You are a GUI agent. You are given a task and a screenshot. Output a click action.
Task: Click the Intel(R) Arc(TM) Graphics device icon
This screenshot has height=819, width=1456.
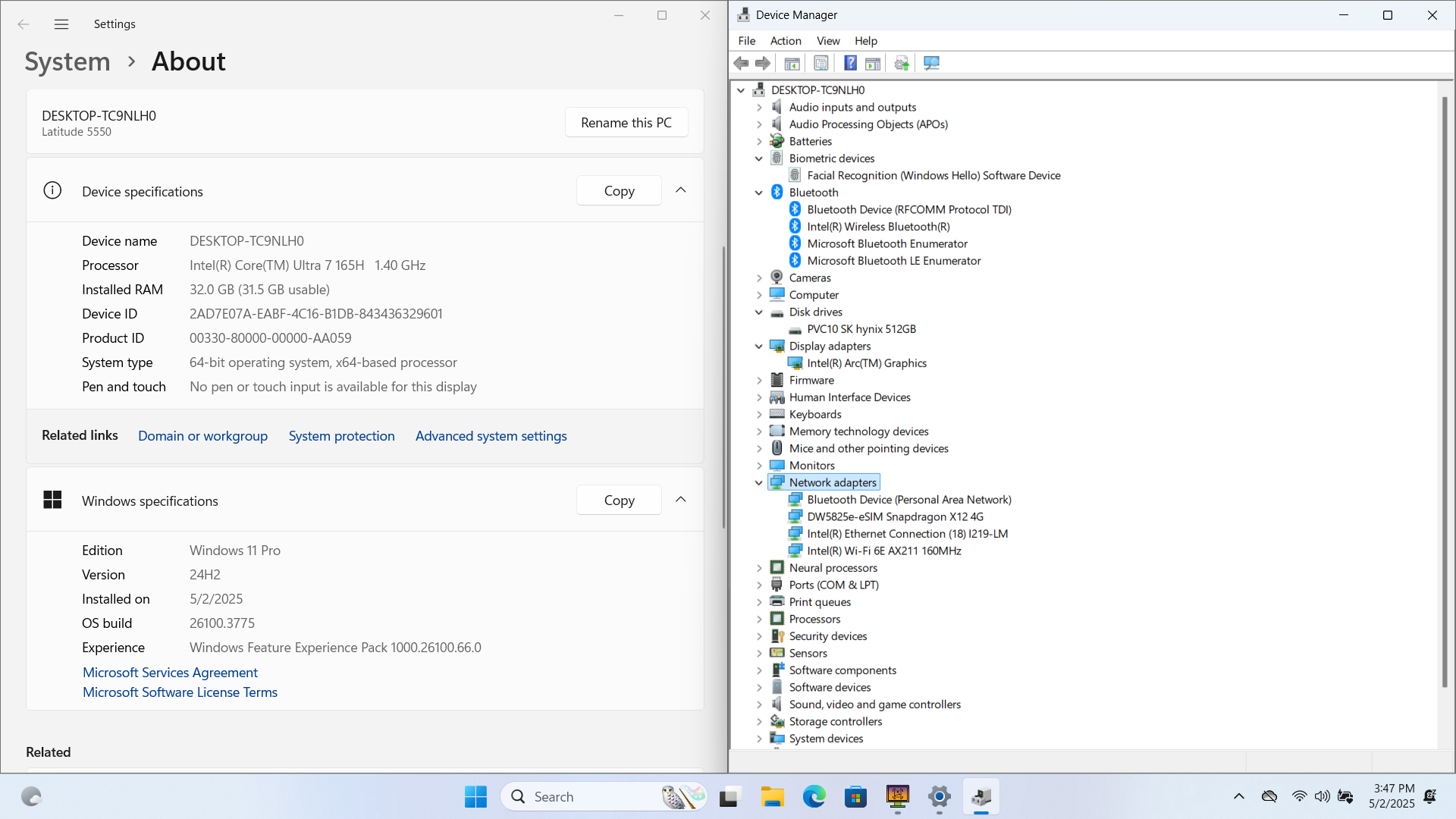[x=795, y=363]
